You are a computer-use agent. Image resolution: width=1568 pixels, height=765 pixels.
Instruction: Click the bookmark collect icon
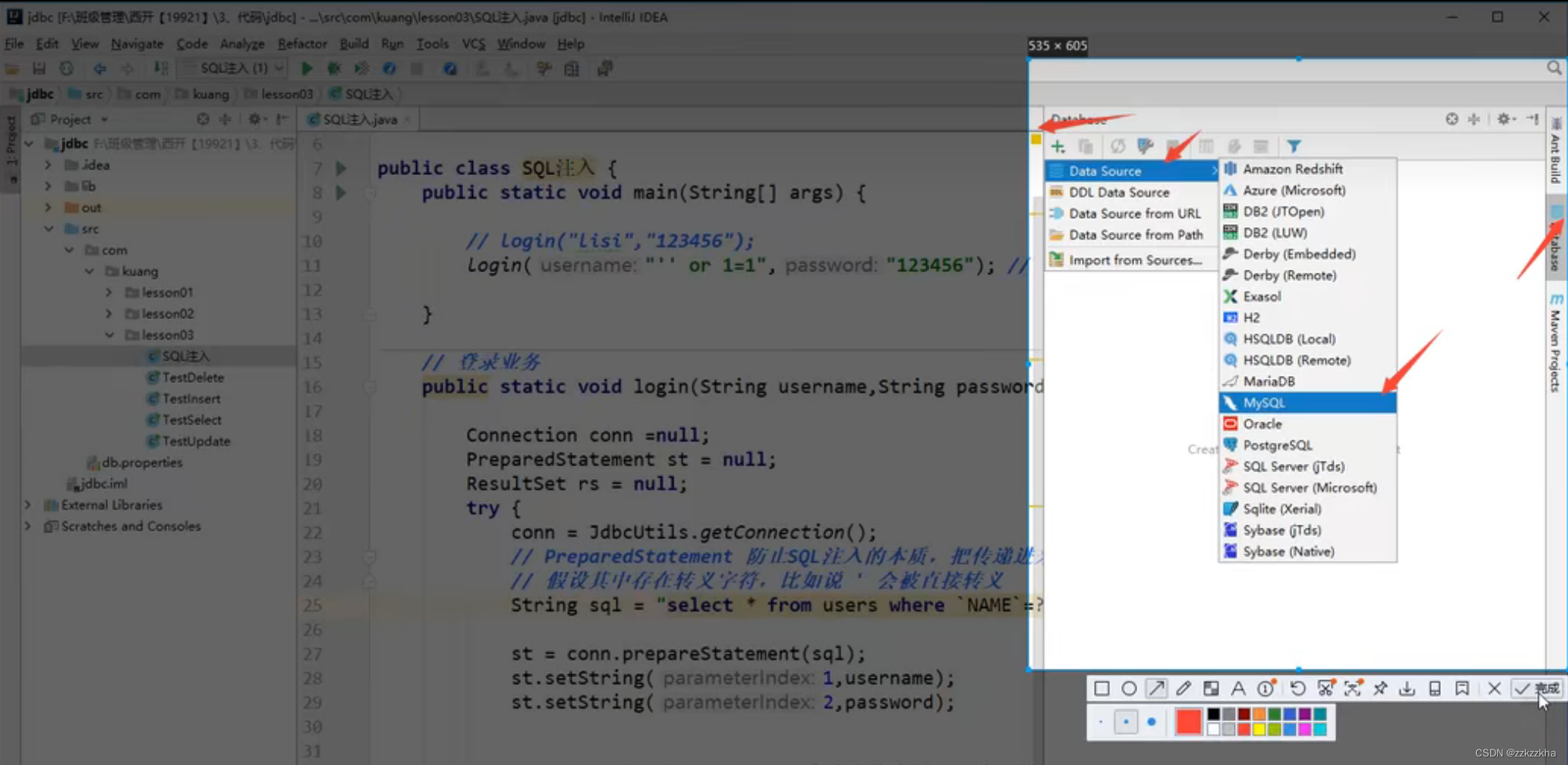(x=1462, y=689)
